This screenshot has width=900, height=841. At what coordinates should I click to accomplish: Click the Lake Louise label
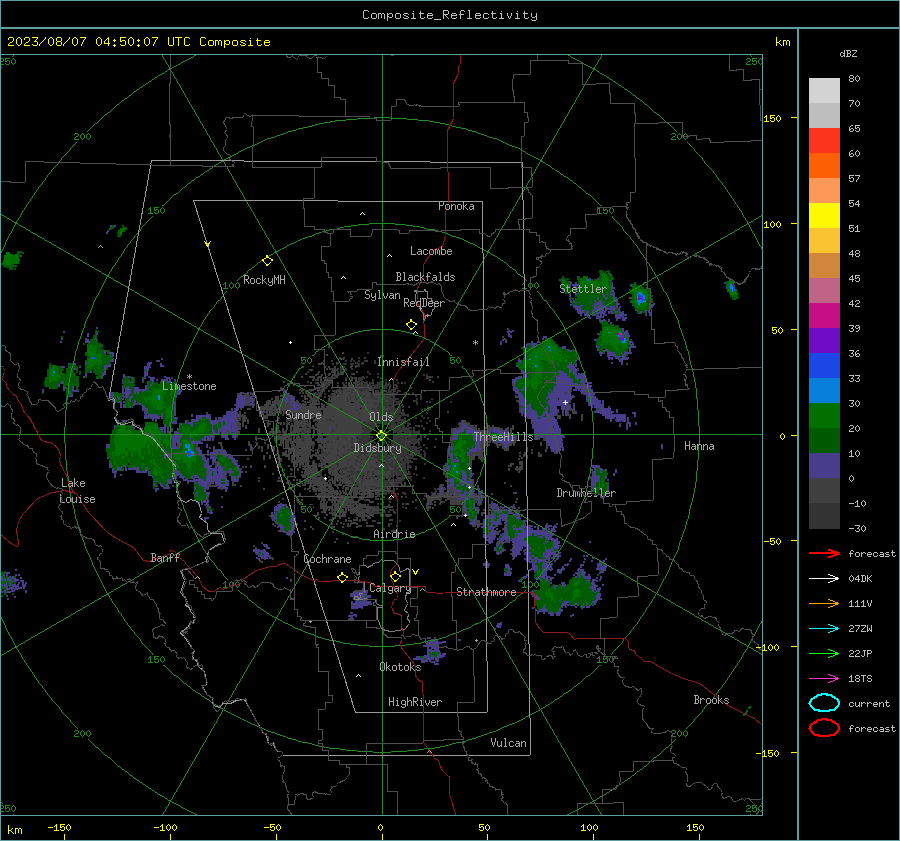[x=77, y=491]
